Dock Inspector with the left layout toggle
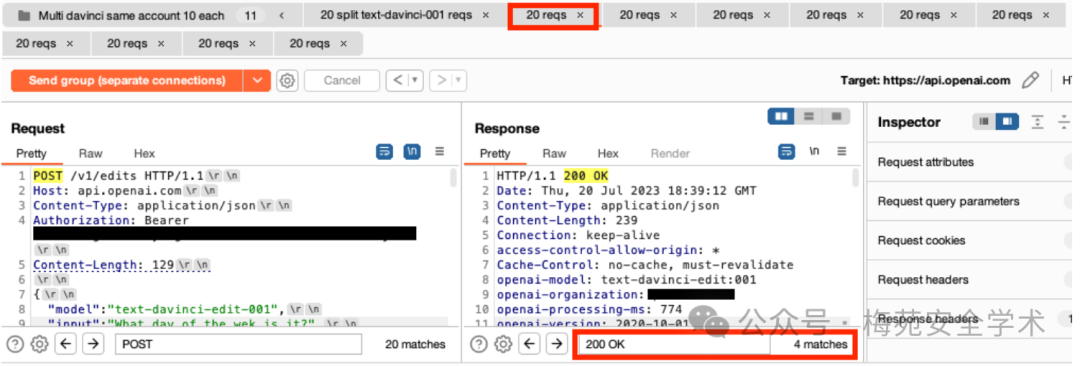Viewport: 1080px width, 366px height. (x=984, y=122)
